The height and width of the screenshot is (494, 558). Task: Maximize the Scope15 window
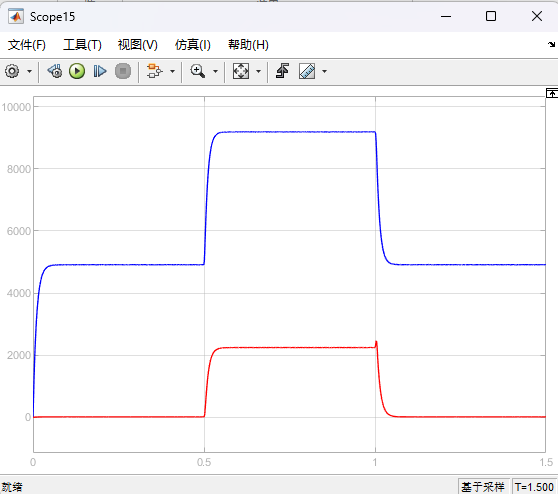pos(491,16)
